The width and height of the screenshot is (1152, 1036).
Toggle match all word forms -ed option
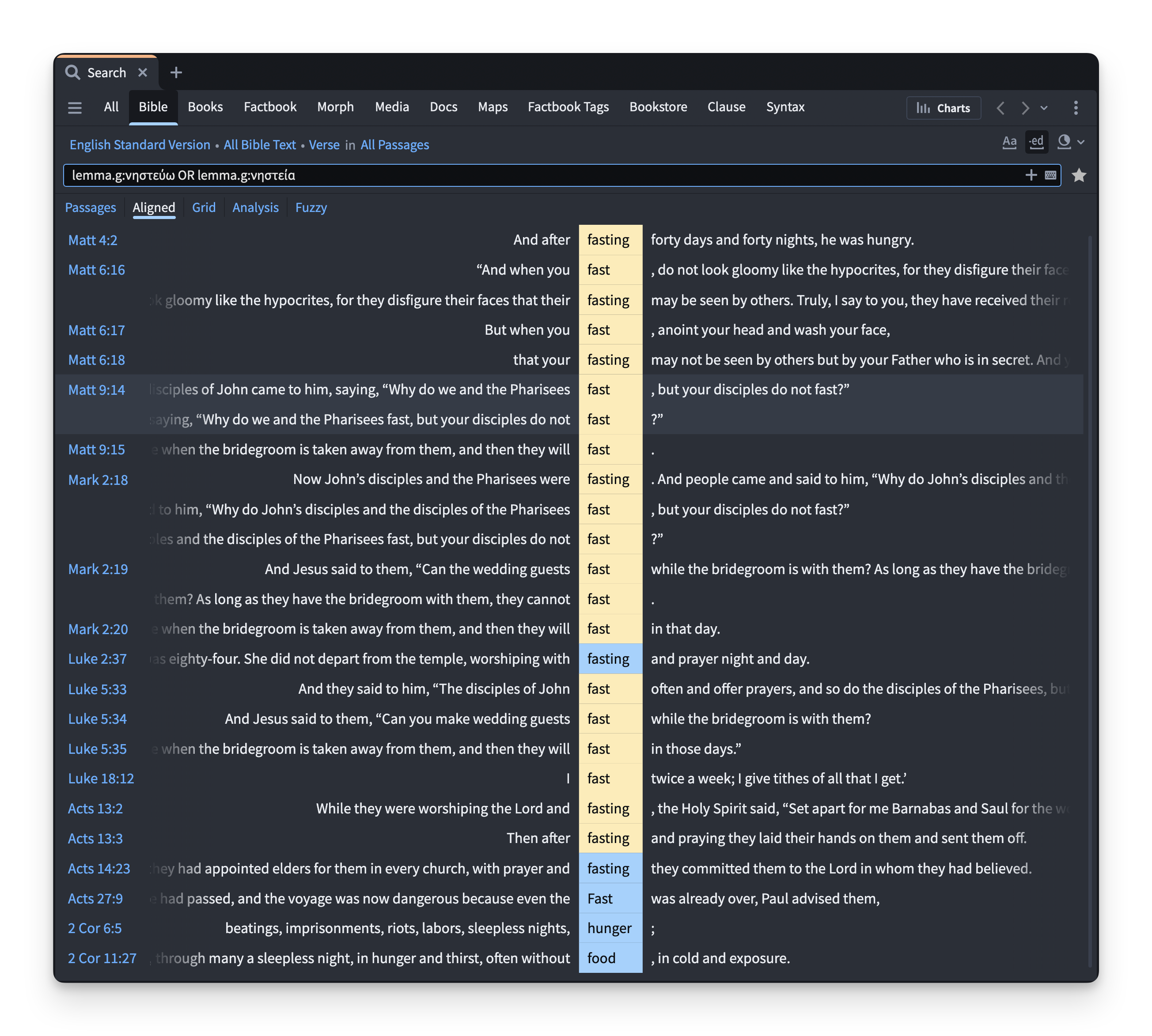point(1036,142)
